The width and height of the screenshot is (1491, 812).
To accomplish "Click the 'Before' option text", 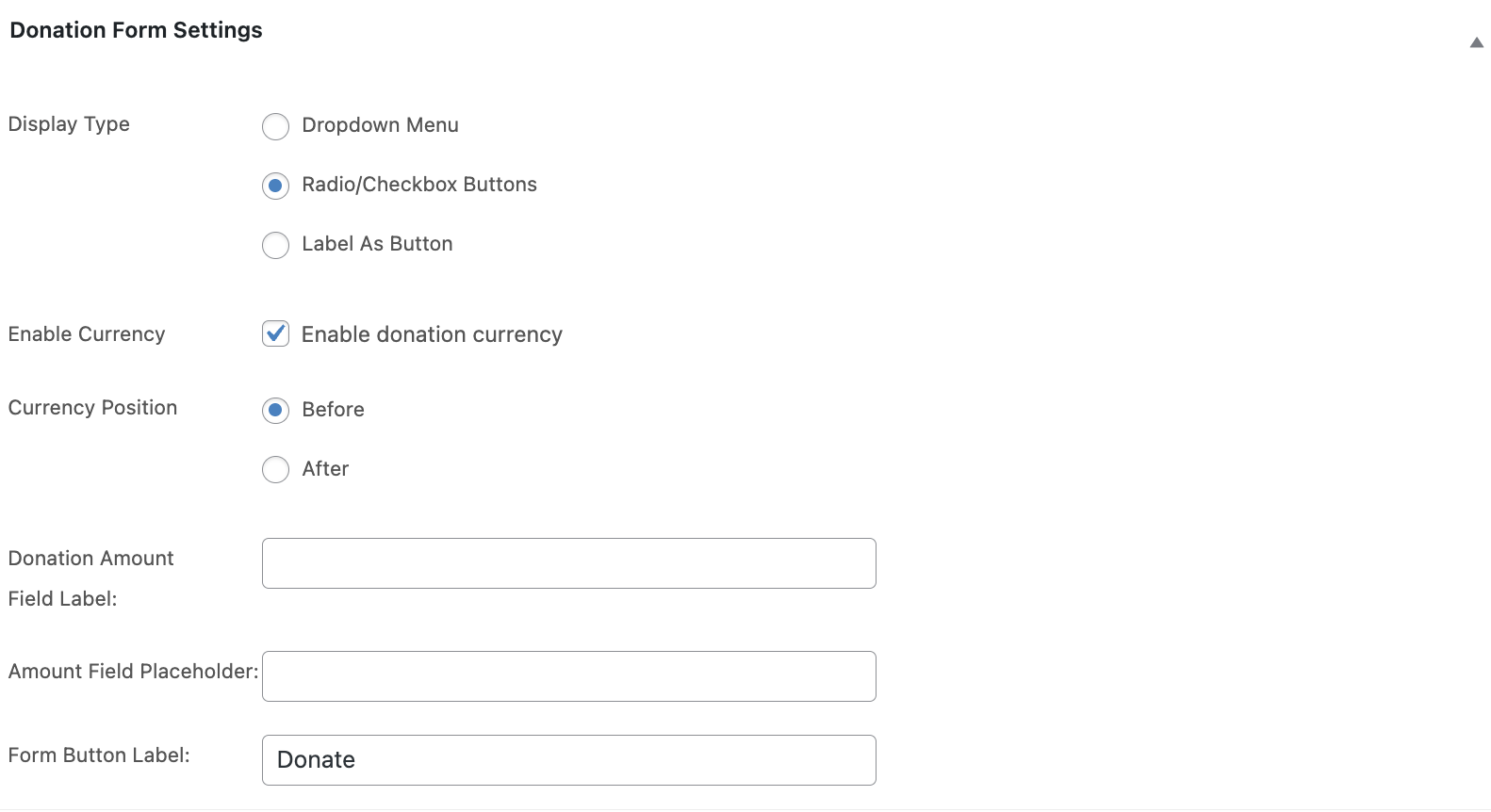I will pyautogui.click(x=333, y=410).
